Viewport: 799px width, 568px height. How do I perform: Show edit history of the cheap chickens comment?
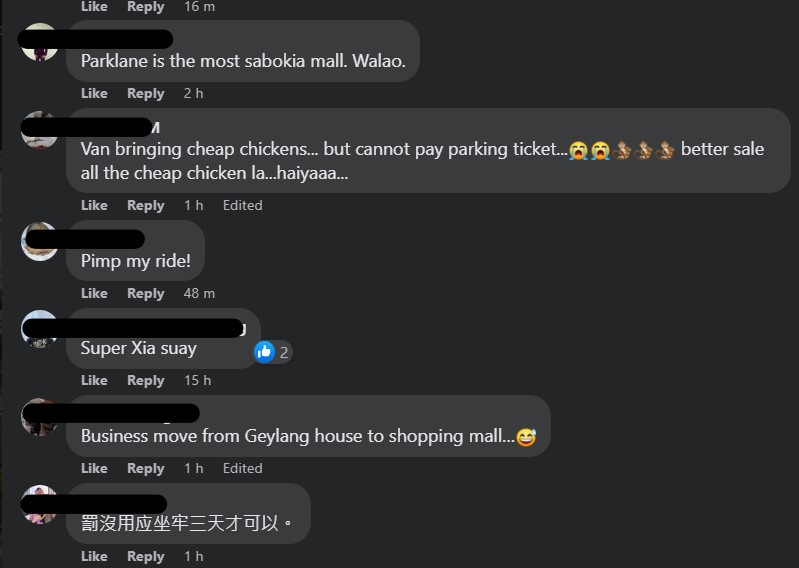(243, 205)
